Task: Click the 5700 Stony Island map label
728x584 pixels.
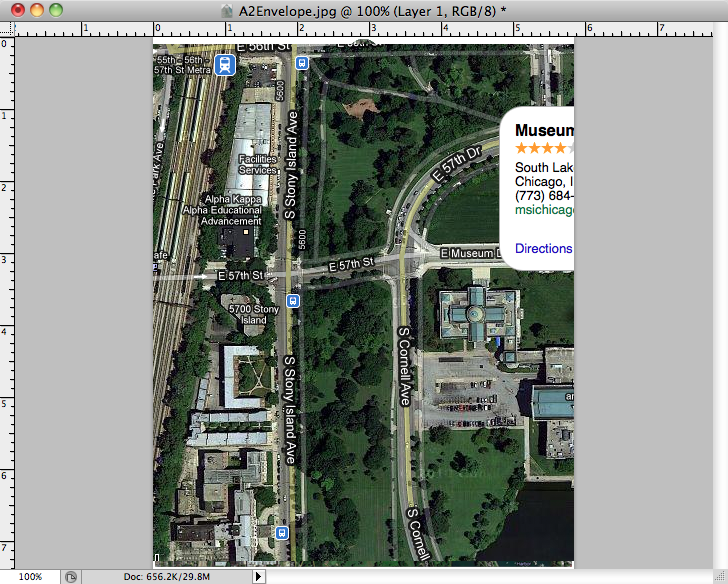Action: click(x=254, y=314)
